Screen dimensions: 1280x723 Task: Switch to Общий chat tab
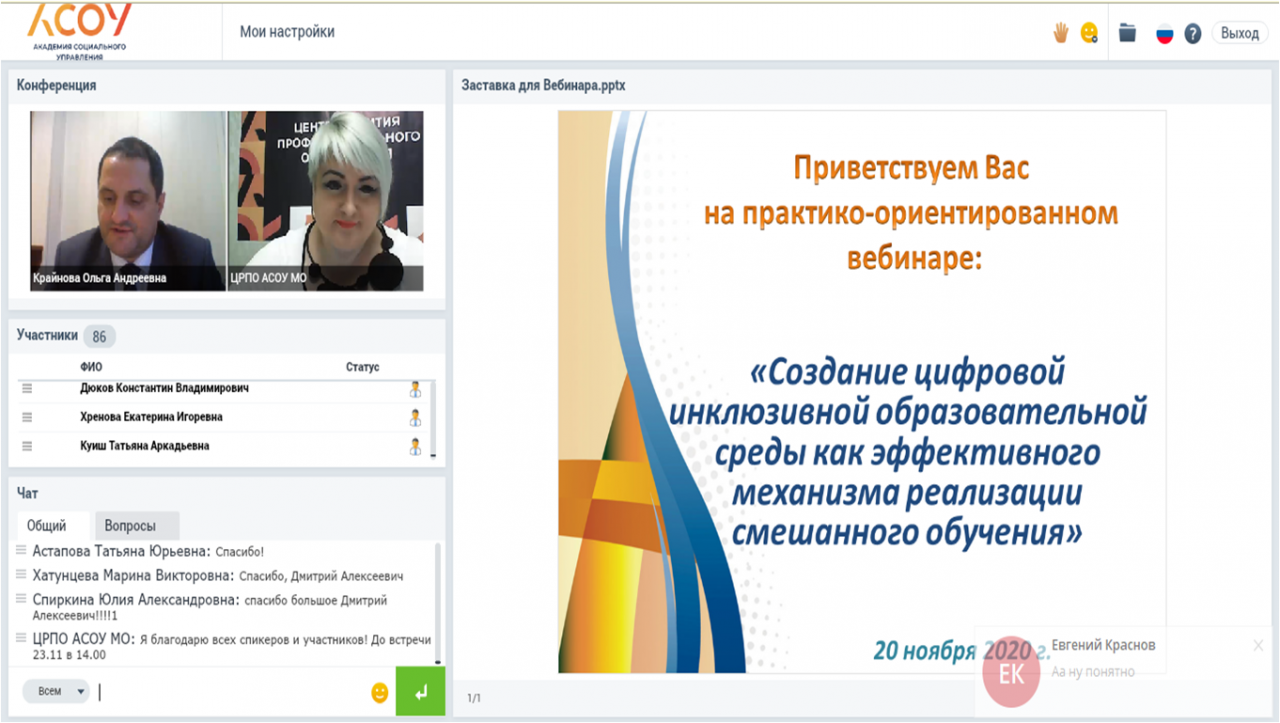click(47, 526)
